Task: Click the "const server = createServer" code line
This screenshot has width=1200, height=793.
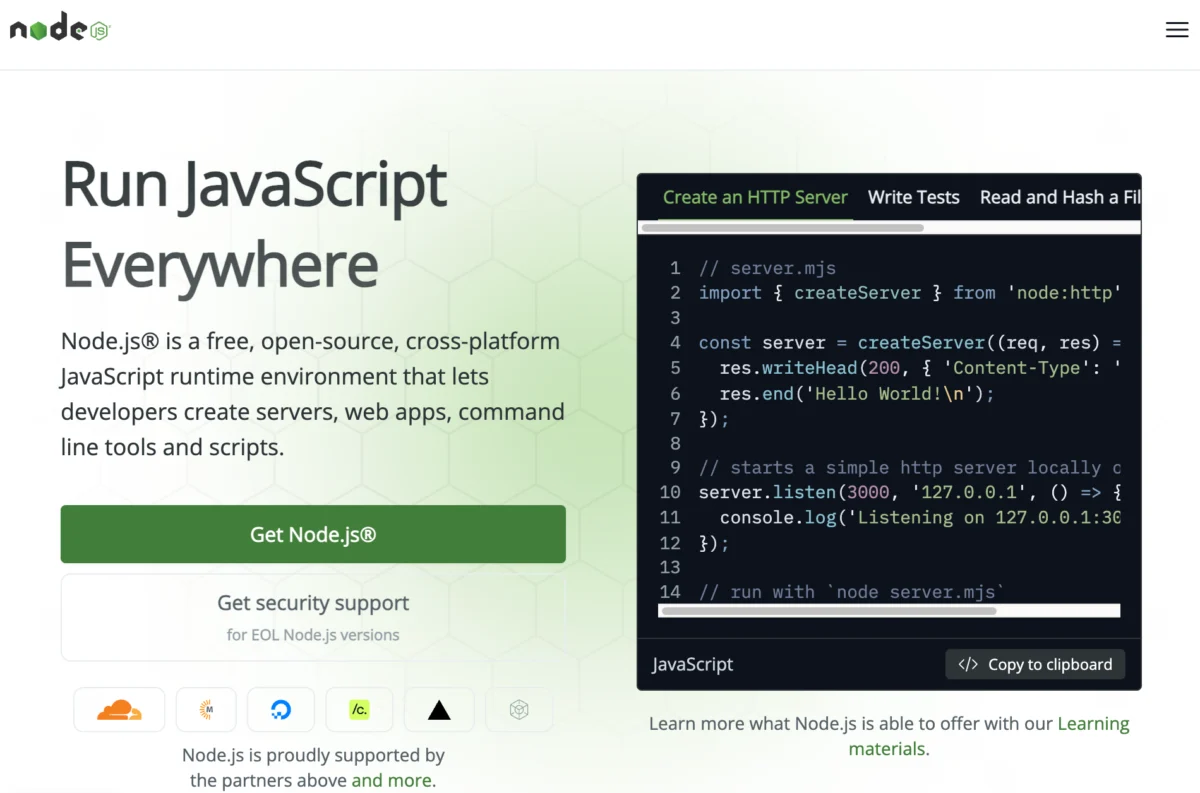Action: click(x=909, y=343)
